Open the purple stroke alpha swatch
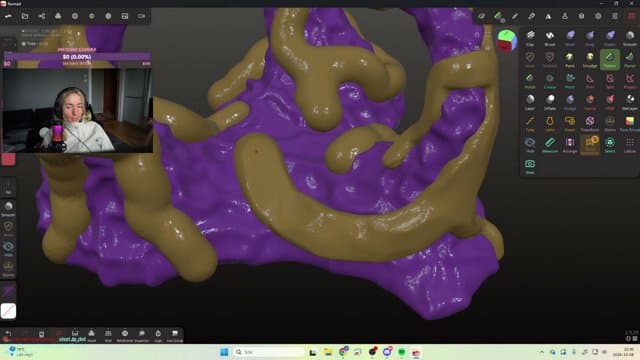The image size is (640, 360). [8, 291]
